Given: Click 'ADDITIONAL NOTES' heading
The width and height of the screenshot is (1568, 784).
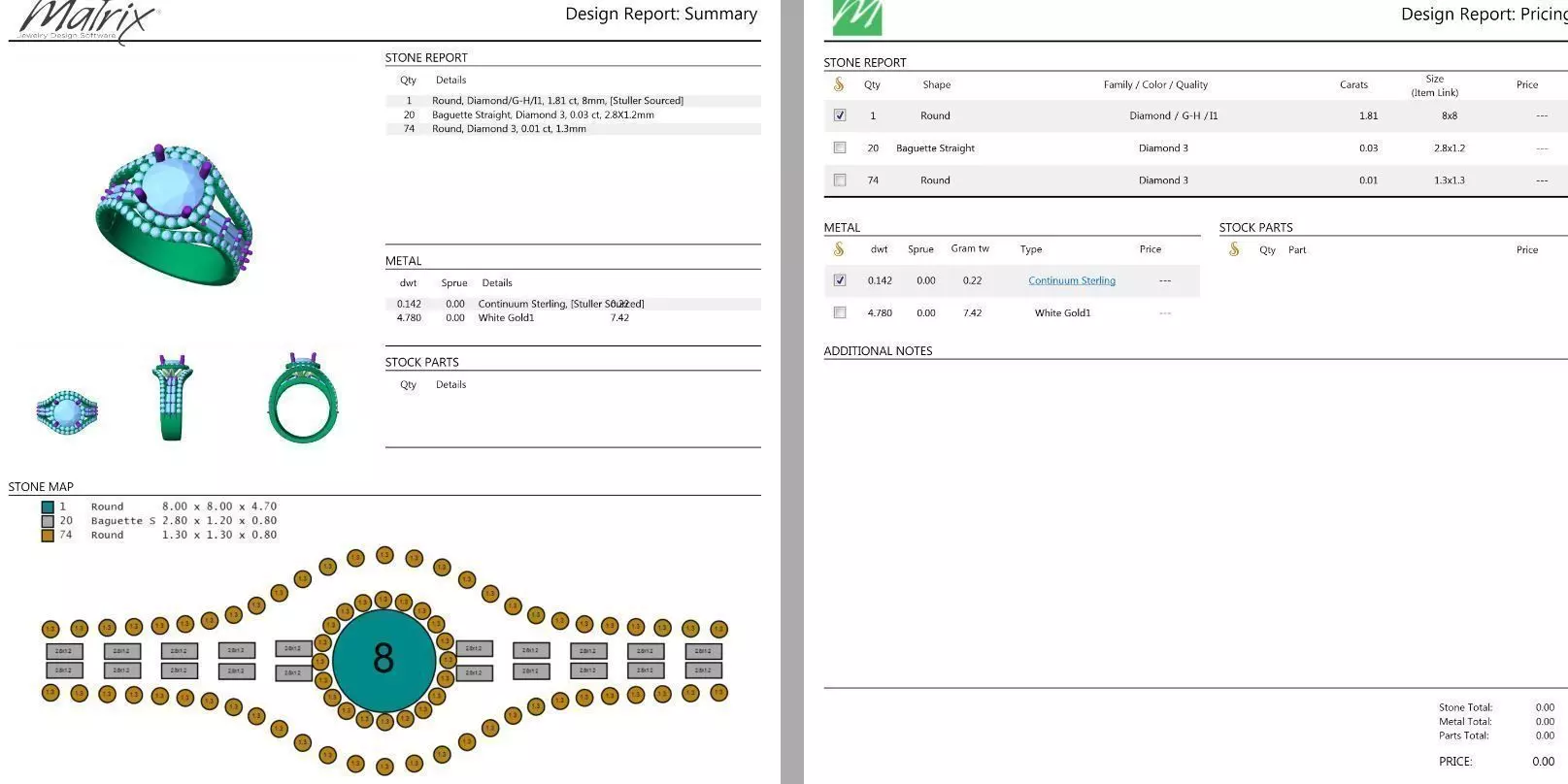Looking at the screenshot, I should pos(878,351).
